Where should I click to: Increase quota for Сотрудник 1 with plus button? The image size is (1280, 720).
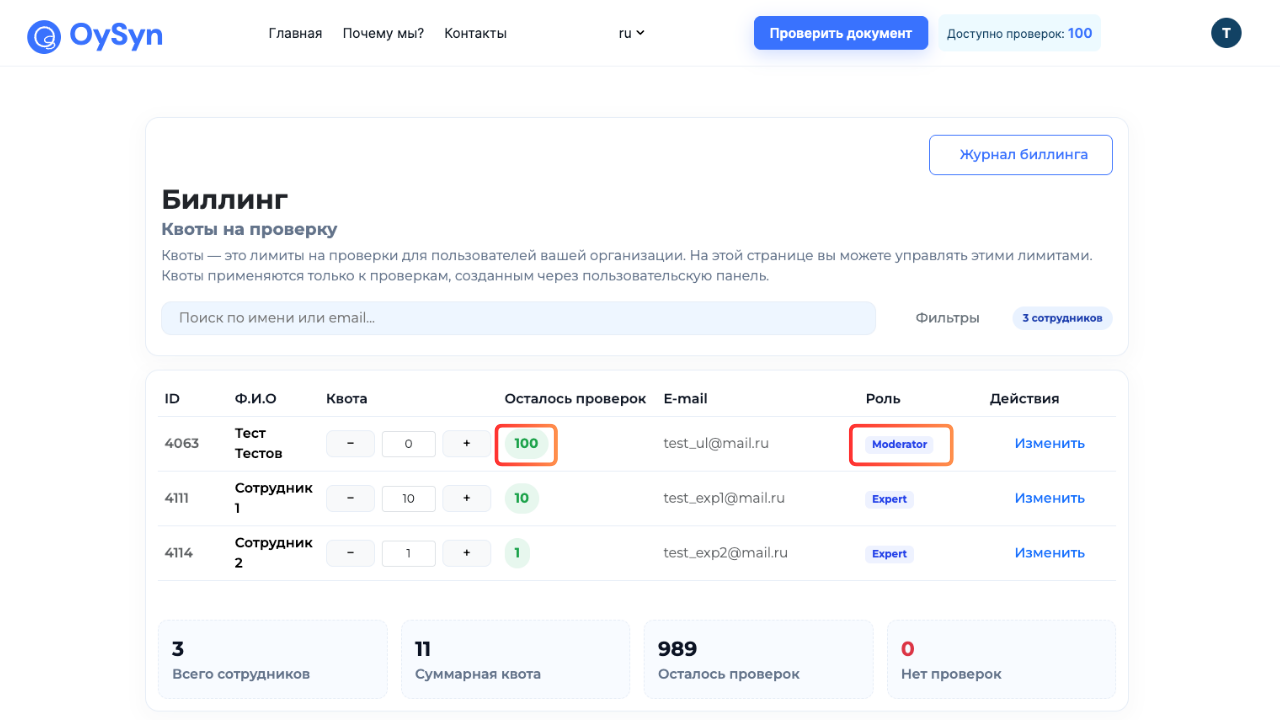(466, 498)
